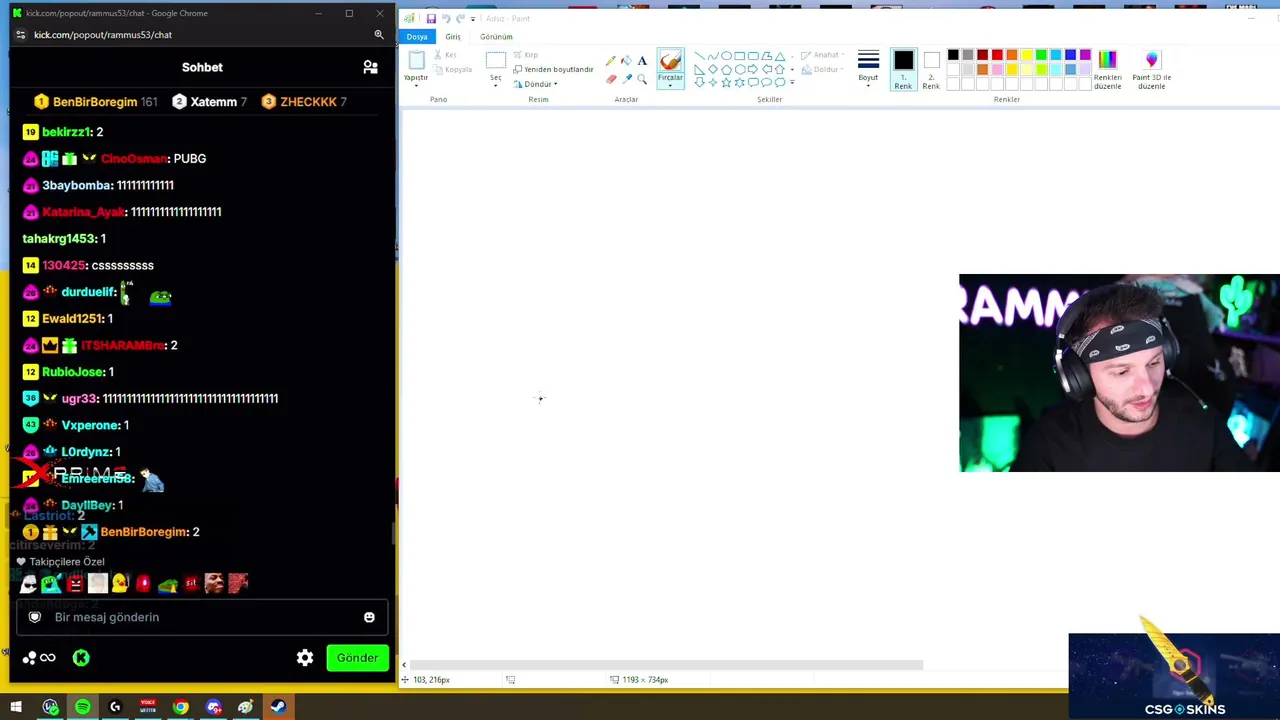Pick the green color swatch
Screen dimensions: 1280x720
(x=1041, y=55)
